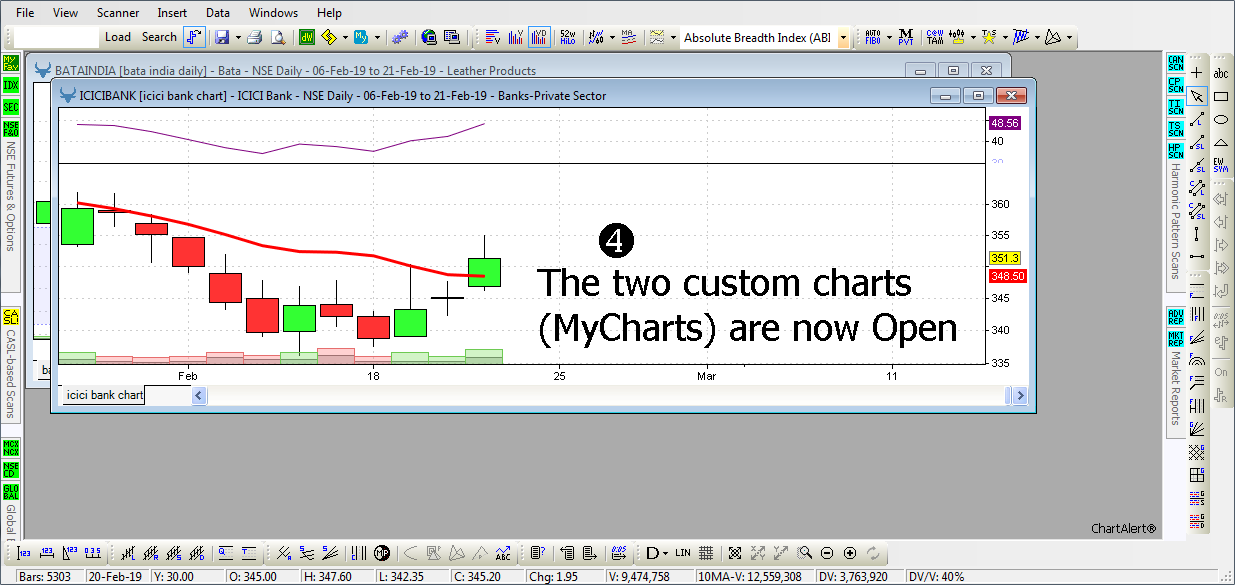
Task: Click the TI SCN scan icon
Action: (1176, 107)
